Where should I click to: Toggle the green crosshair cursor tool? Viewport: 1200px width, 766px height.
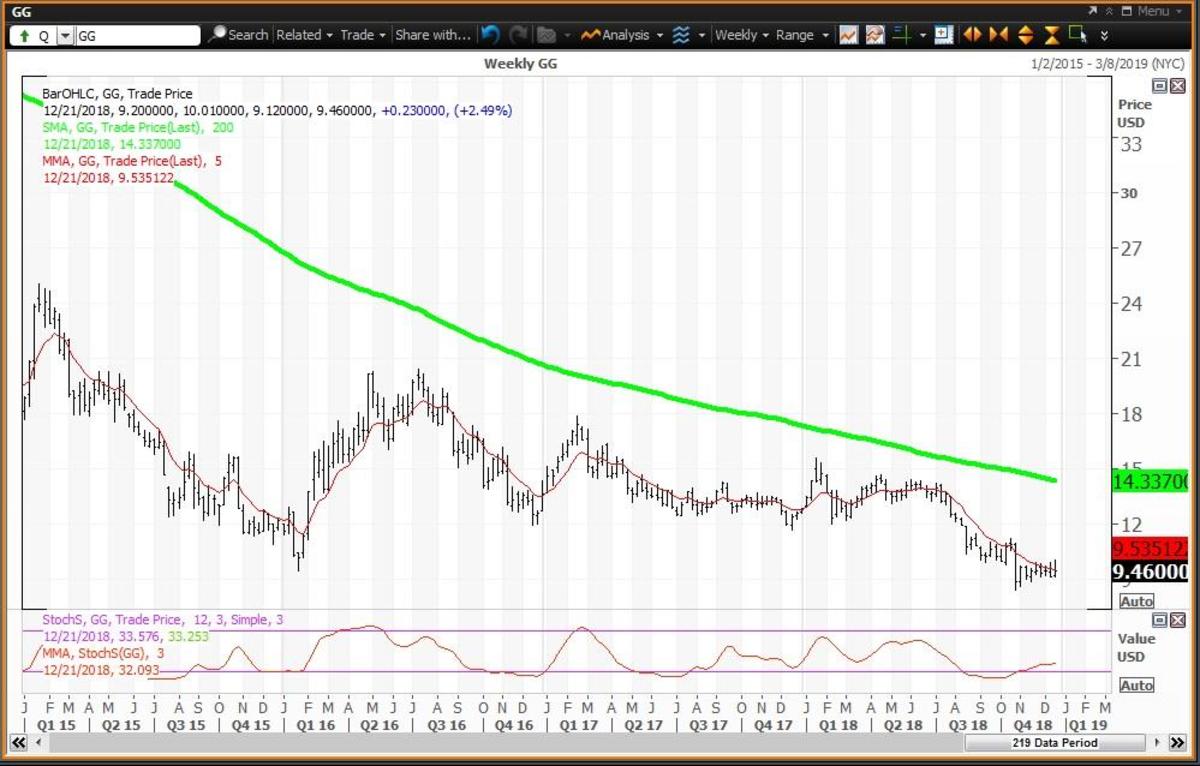tap(901, 35)
